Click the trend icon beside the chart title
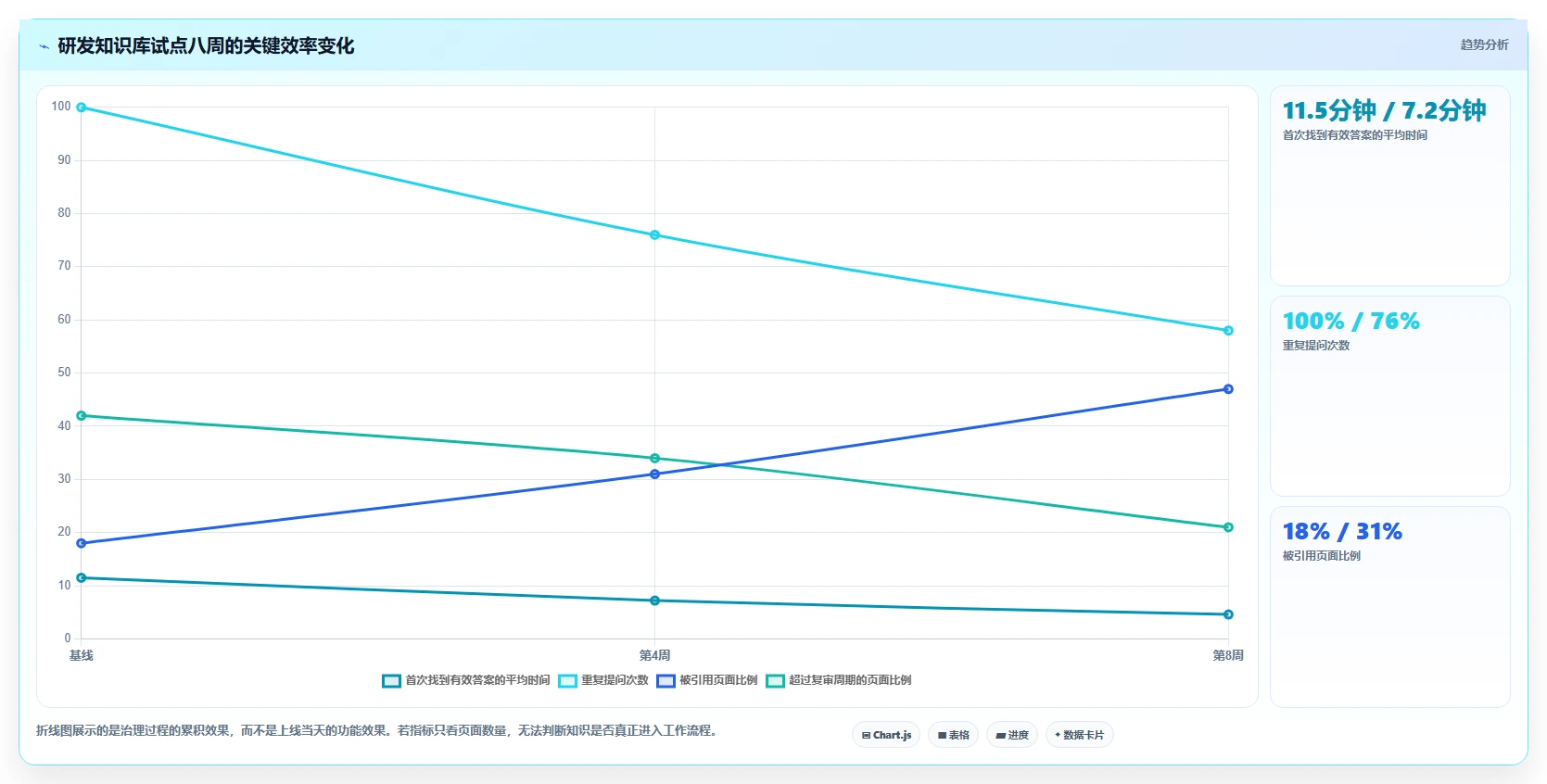 [44, 46]
